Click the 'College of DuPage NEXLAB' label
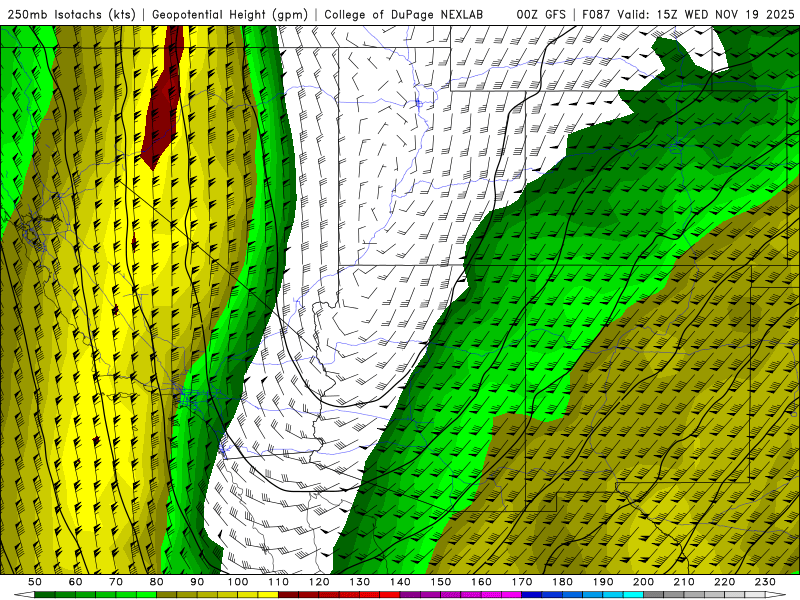The height and width of the screenshot is (600, 800). (x=404, y=15)
